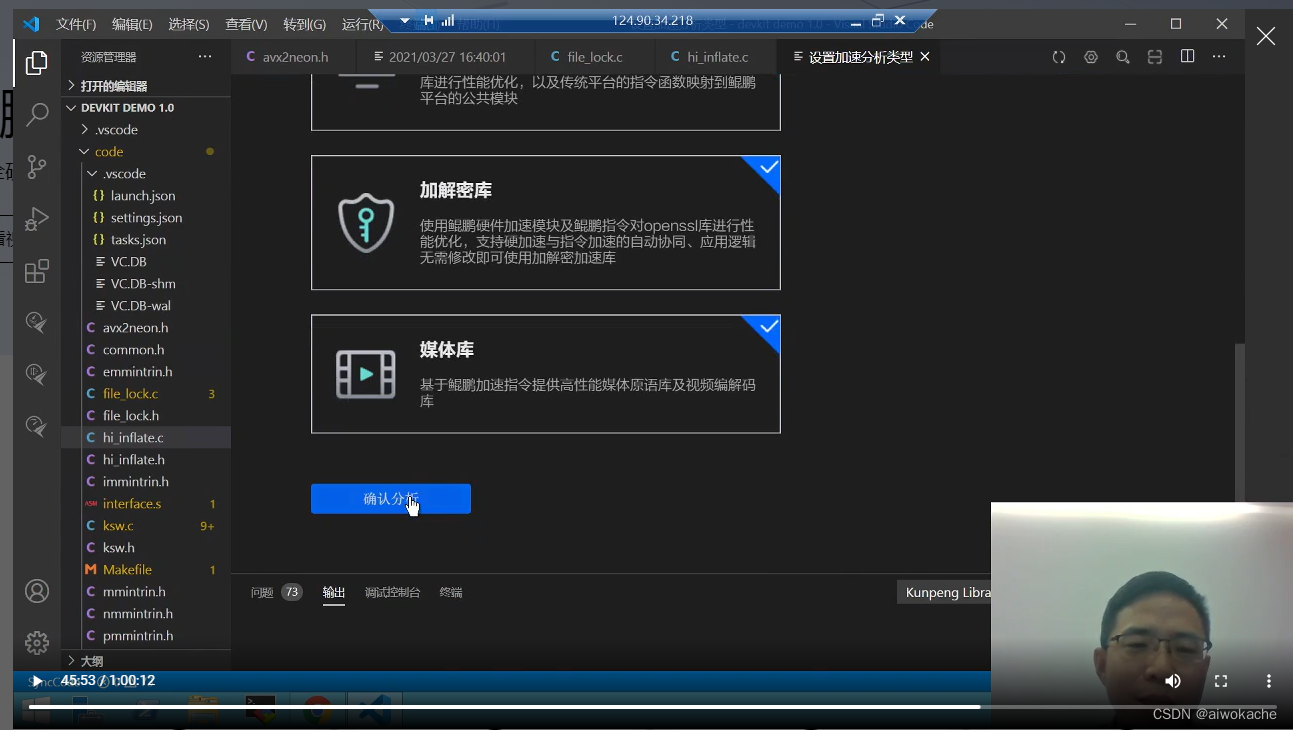Open the 转到(G) menu

[304, 24]
